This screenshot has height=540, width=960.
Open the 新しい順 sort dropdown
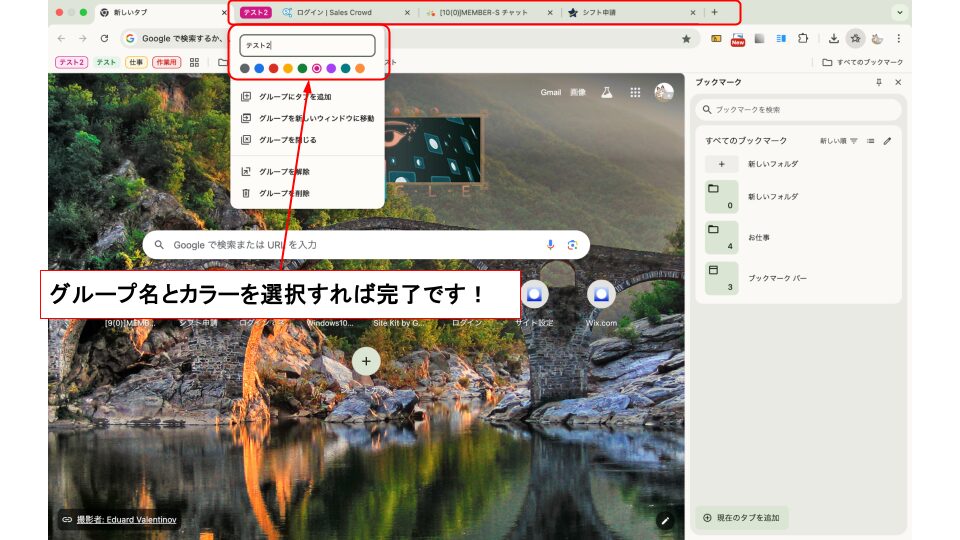pyautogui.click(x=838, y=141)
